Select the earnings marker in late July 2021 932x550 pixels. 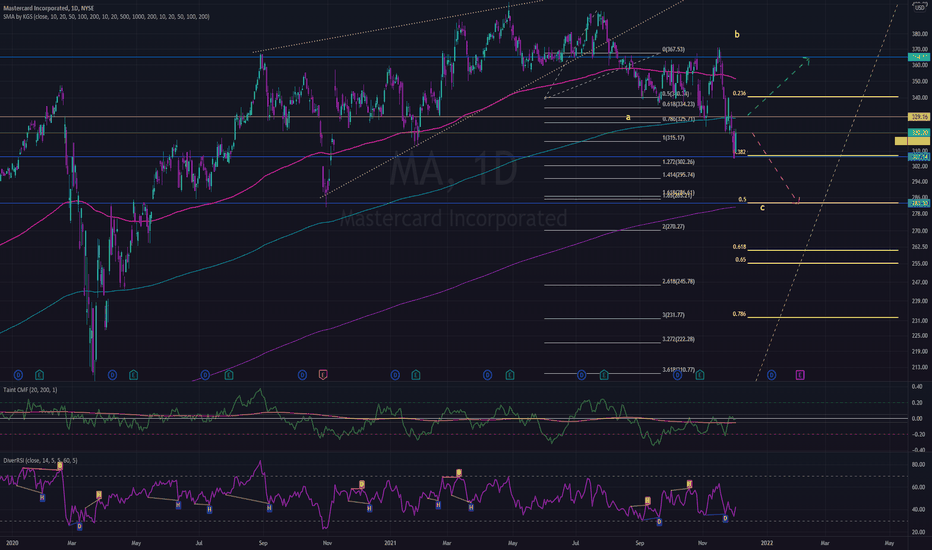(604, 375)
